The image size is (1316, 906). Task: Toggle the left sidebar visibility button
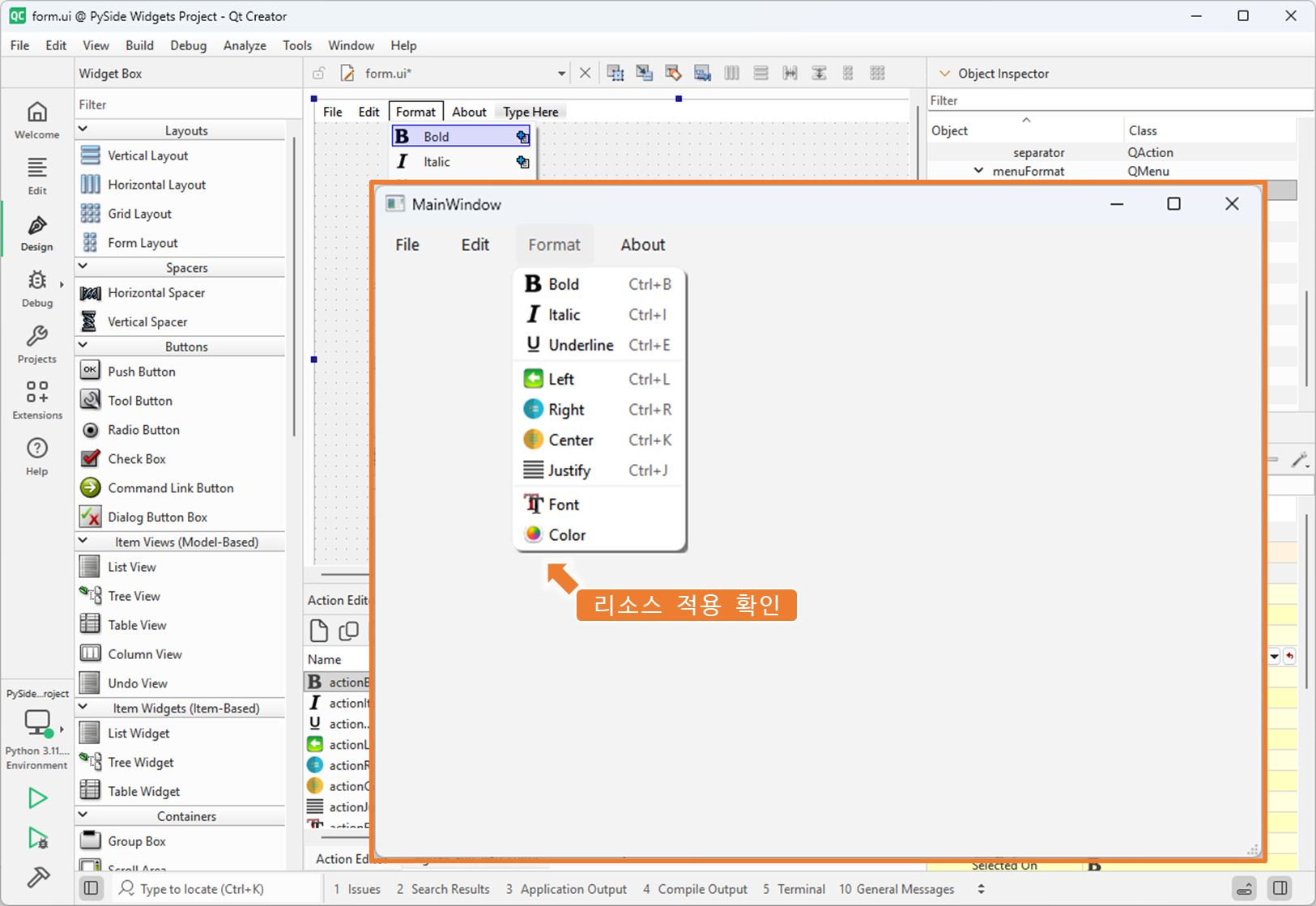pyautogui.click(x=92, y=888)
